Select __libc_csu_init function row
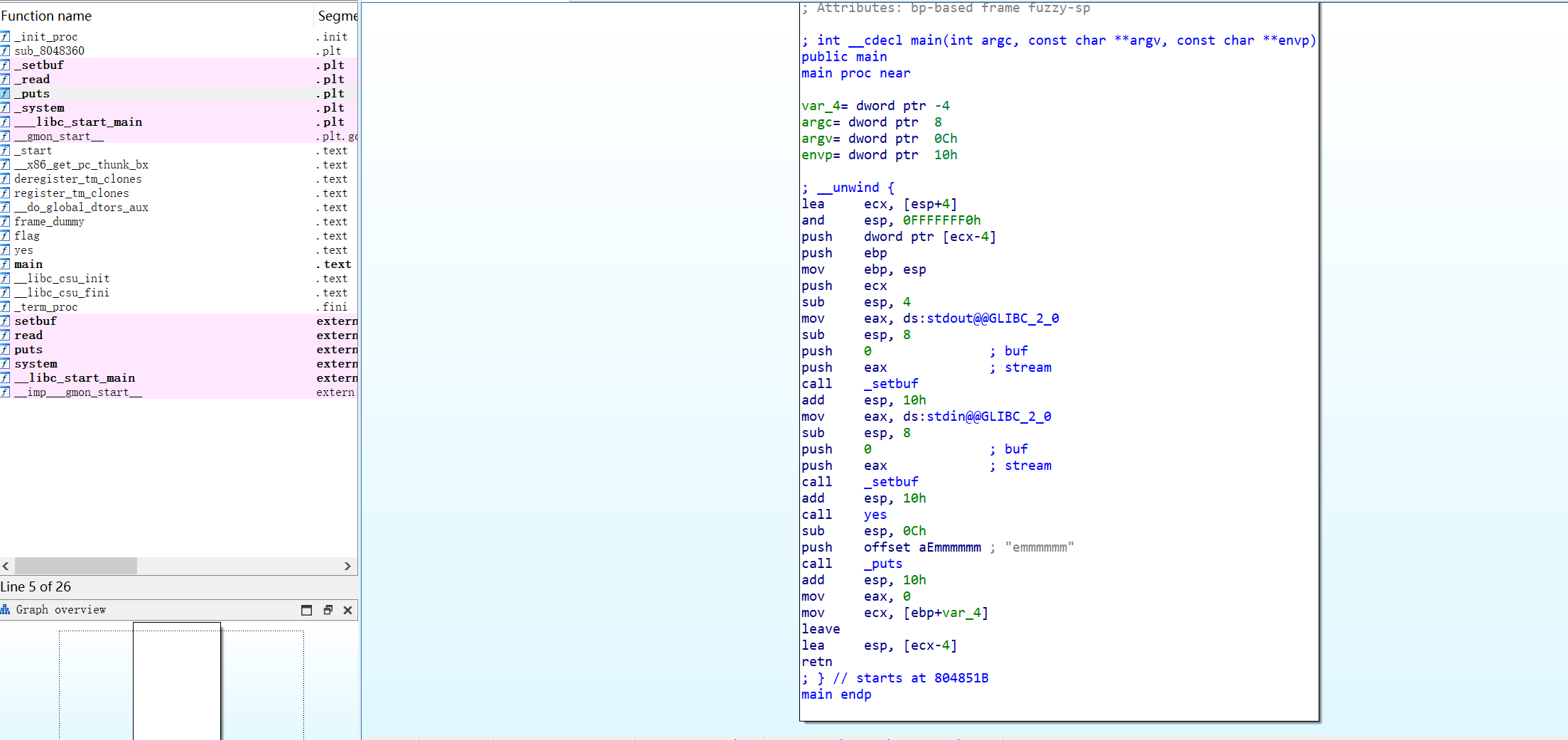 point(178,278)
